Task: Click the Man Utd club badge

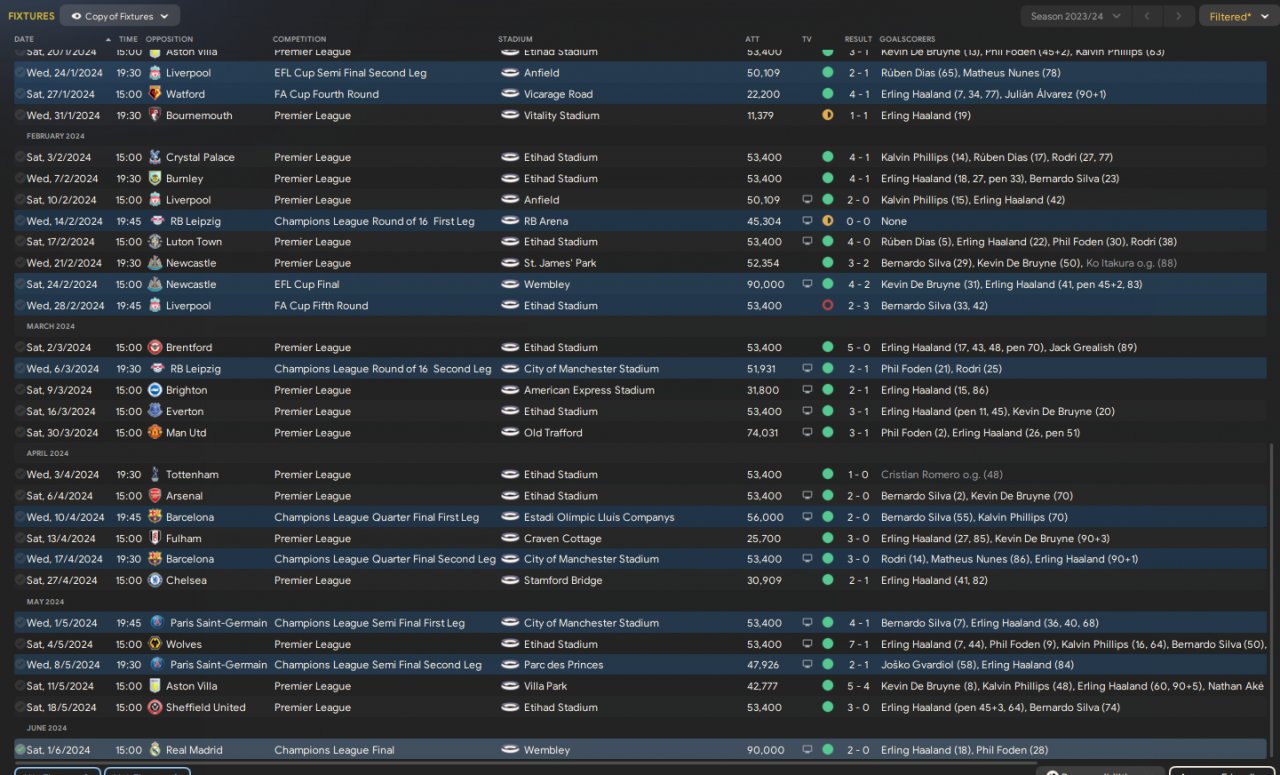Action: click(155, 433)
